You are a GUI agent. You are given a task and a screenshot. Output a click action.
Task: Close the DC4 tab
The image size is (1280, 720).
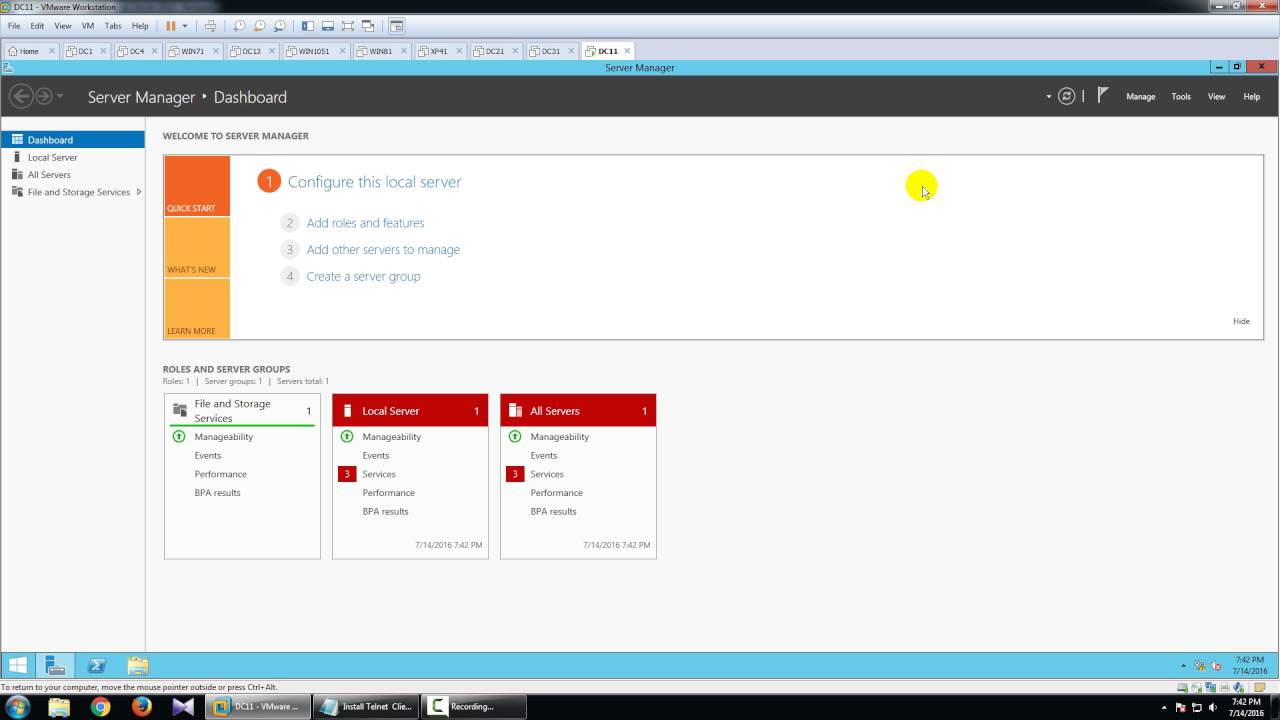click(x=153, y=51)
